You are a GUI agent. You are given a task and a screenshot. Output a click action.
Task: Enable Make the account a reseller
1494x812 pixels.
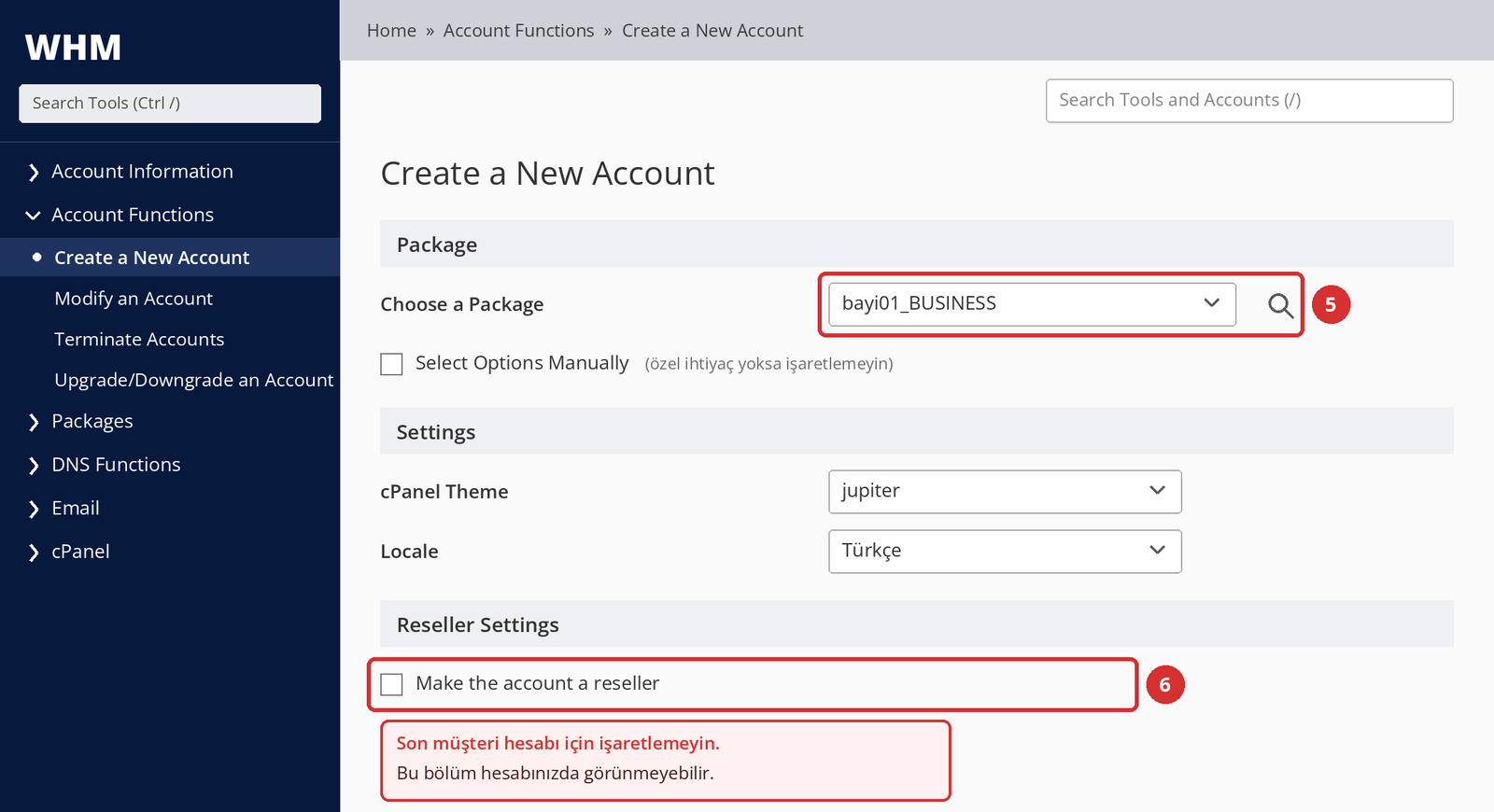coord(391,684)
